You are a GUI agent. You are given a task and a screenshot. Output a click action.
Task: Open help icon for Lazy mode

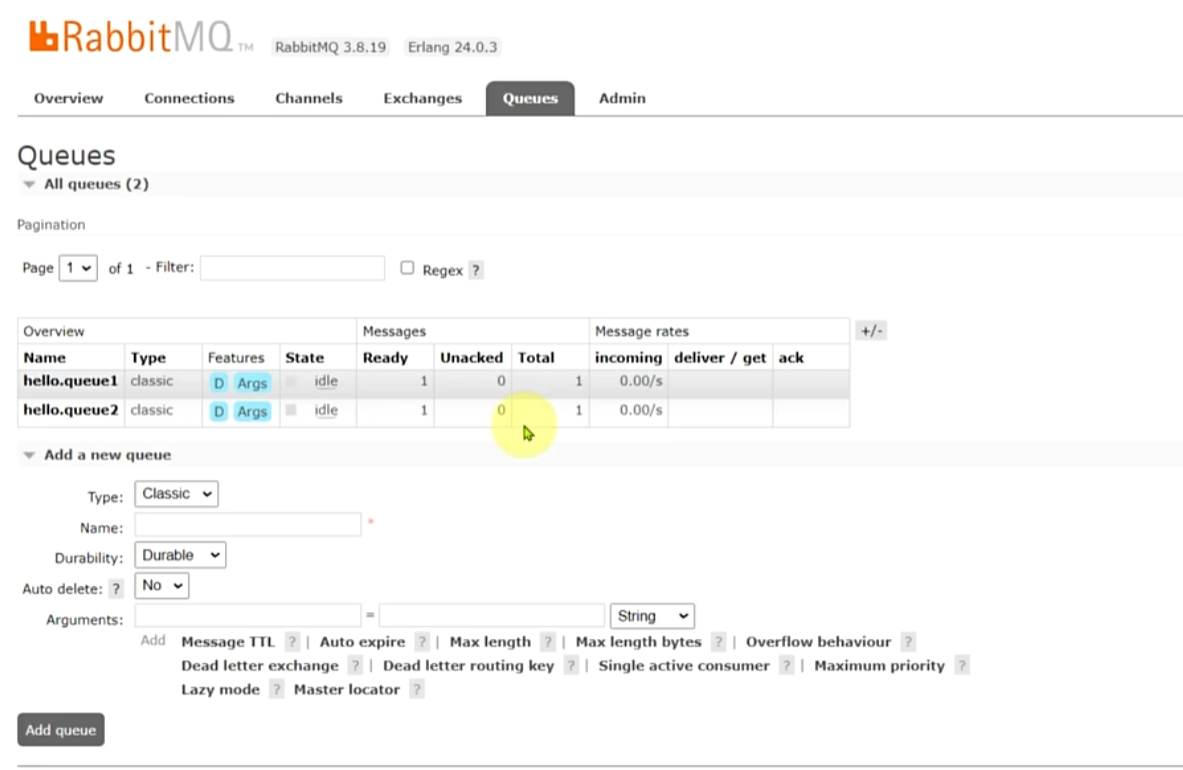coord(277,689)
